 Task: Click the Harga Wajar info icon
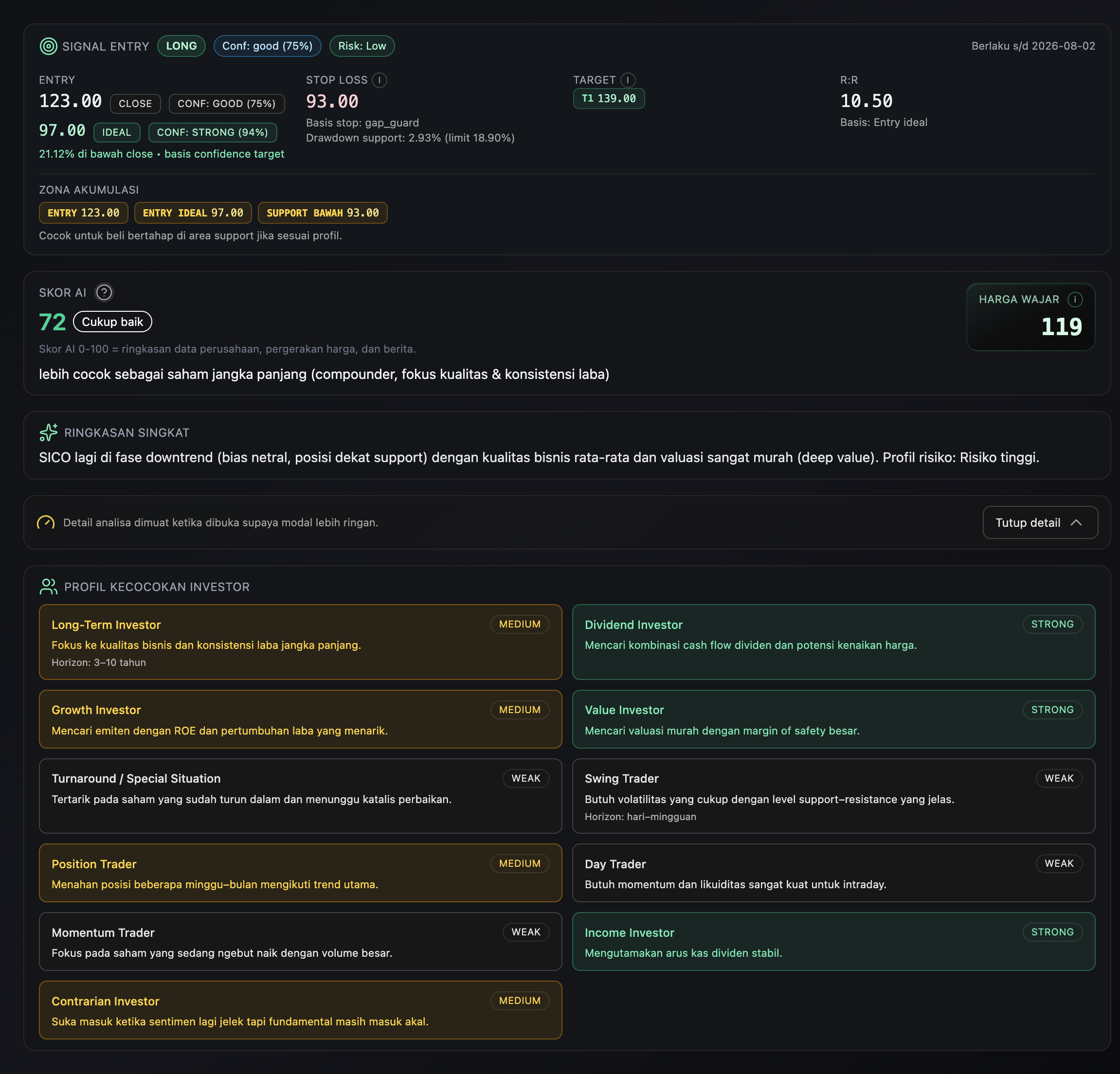point(1075,299)
